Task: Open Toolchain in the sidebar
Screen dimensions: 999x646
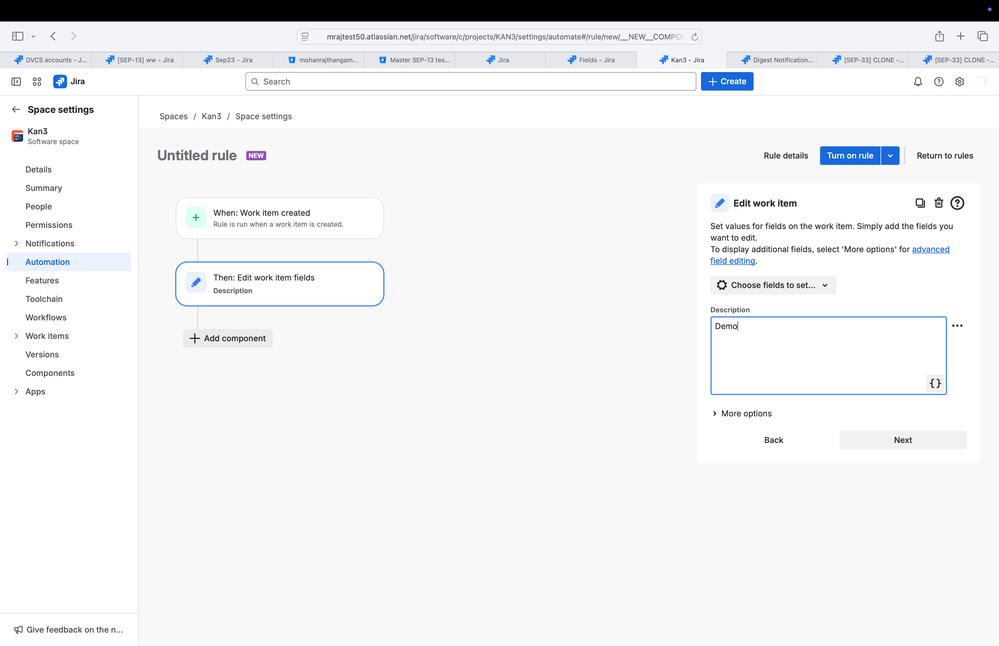Action: [44, 299]
